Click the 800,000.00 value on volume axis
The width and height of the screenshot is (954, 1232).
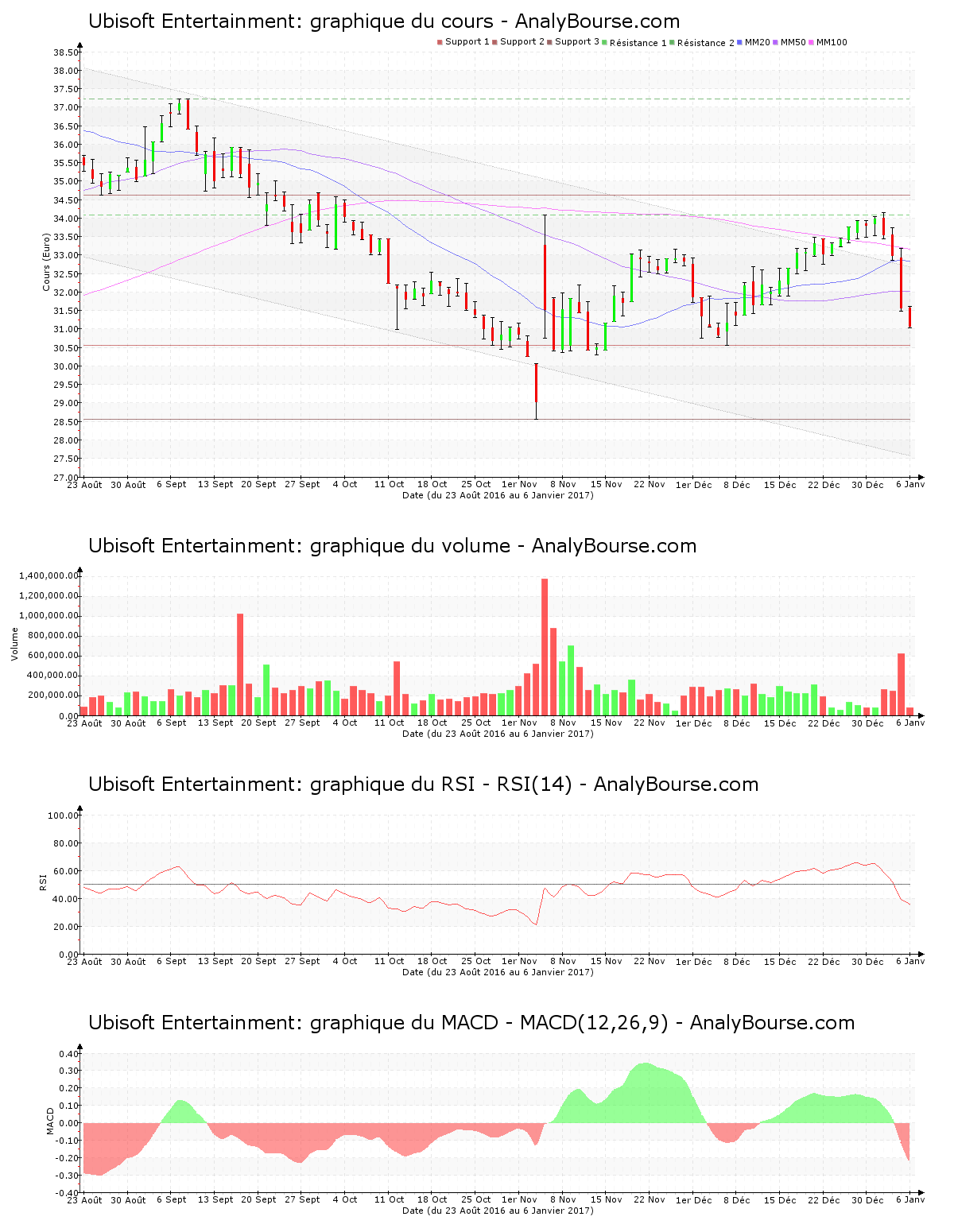coord(53,636)
